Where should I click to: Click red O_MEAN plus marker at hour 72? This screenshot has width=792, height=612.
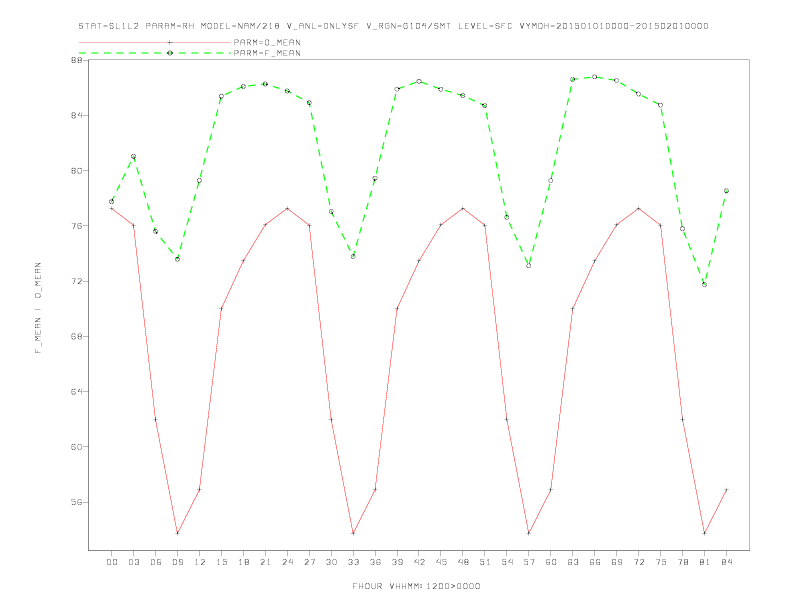[x=638, y=209]
